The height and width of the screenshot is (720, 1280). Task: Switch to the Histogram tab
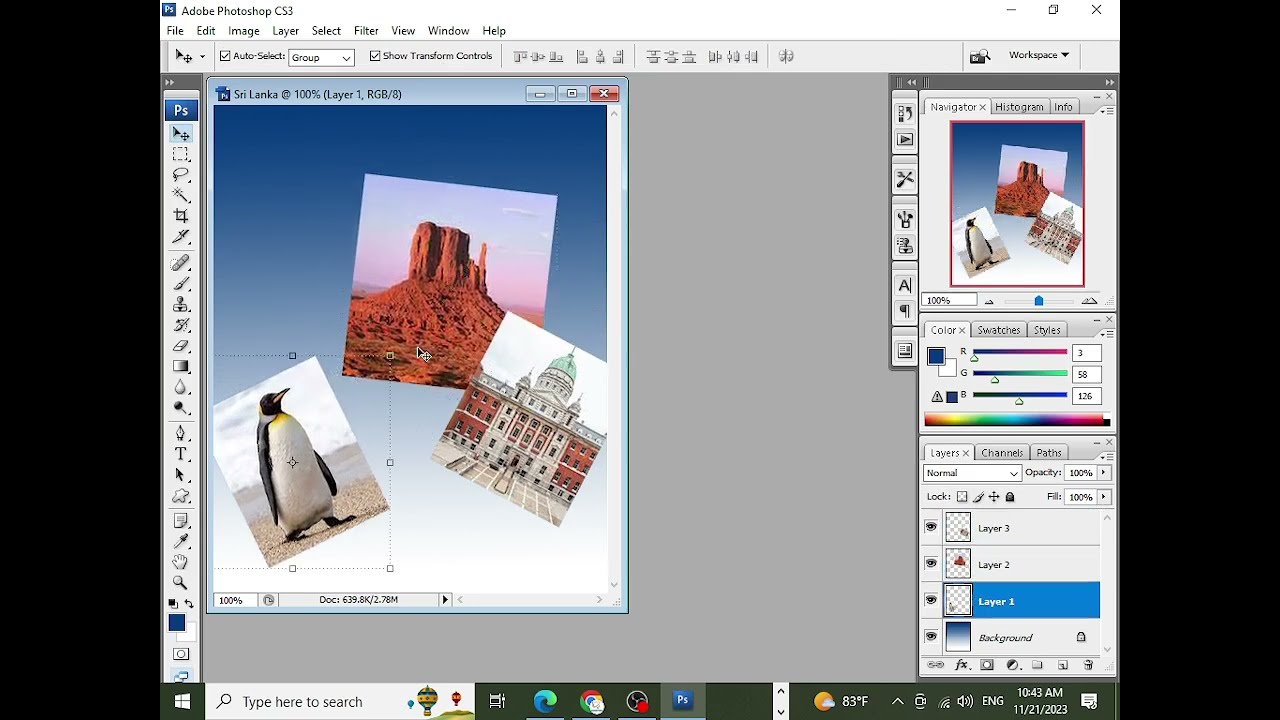(x=1019, y=107)
